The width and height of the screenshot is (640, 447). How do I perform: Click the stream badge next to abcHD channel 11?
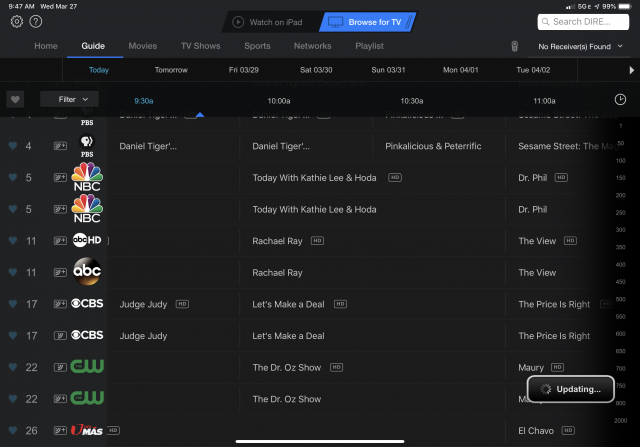click(60, 240)
